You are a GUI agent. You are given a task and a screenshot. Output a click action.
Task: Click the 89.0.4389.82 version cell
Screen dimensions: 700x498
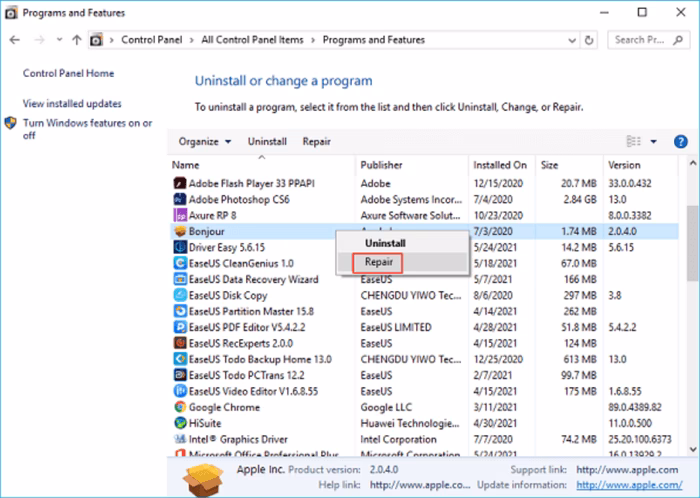(x=635, y=407)
